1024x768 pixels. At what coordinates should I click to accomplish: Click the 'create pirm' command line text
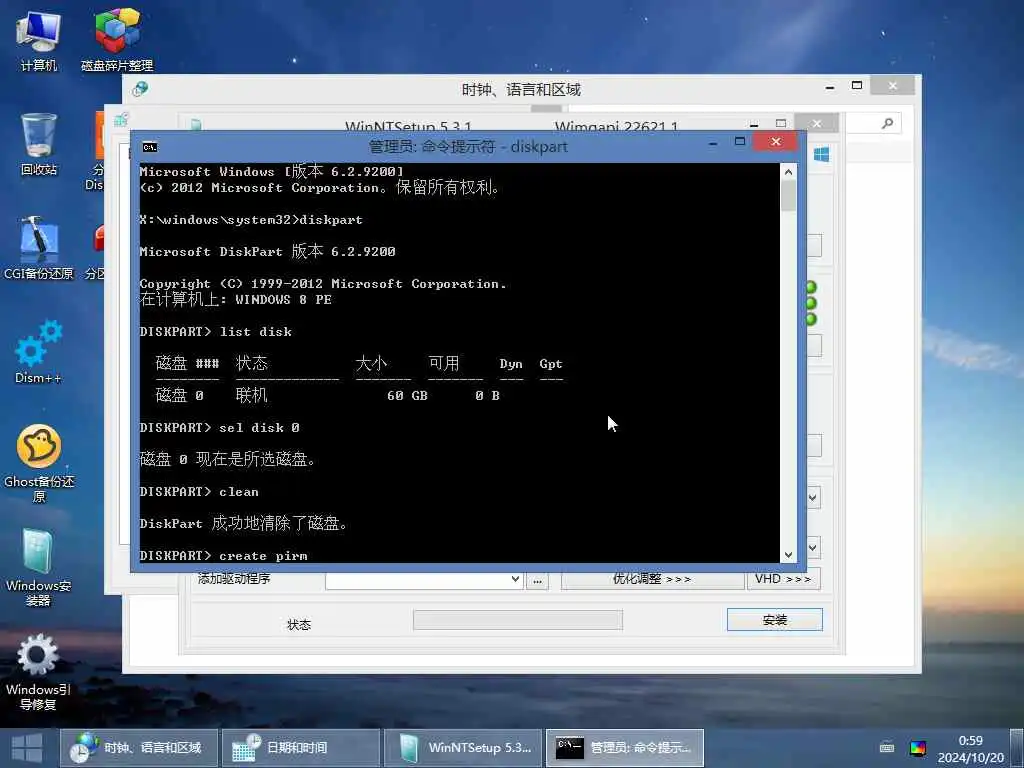tap(263, 556)
